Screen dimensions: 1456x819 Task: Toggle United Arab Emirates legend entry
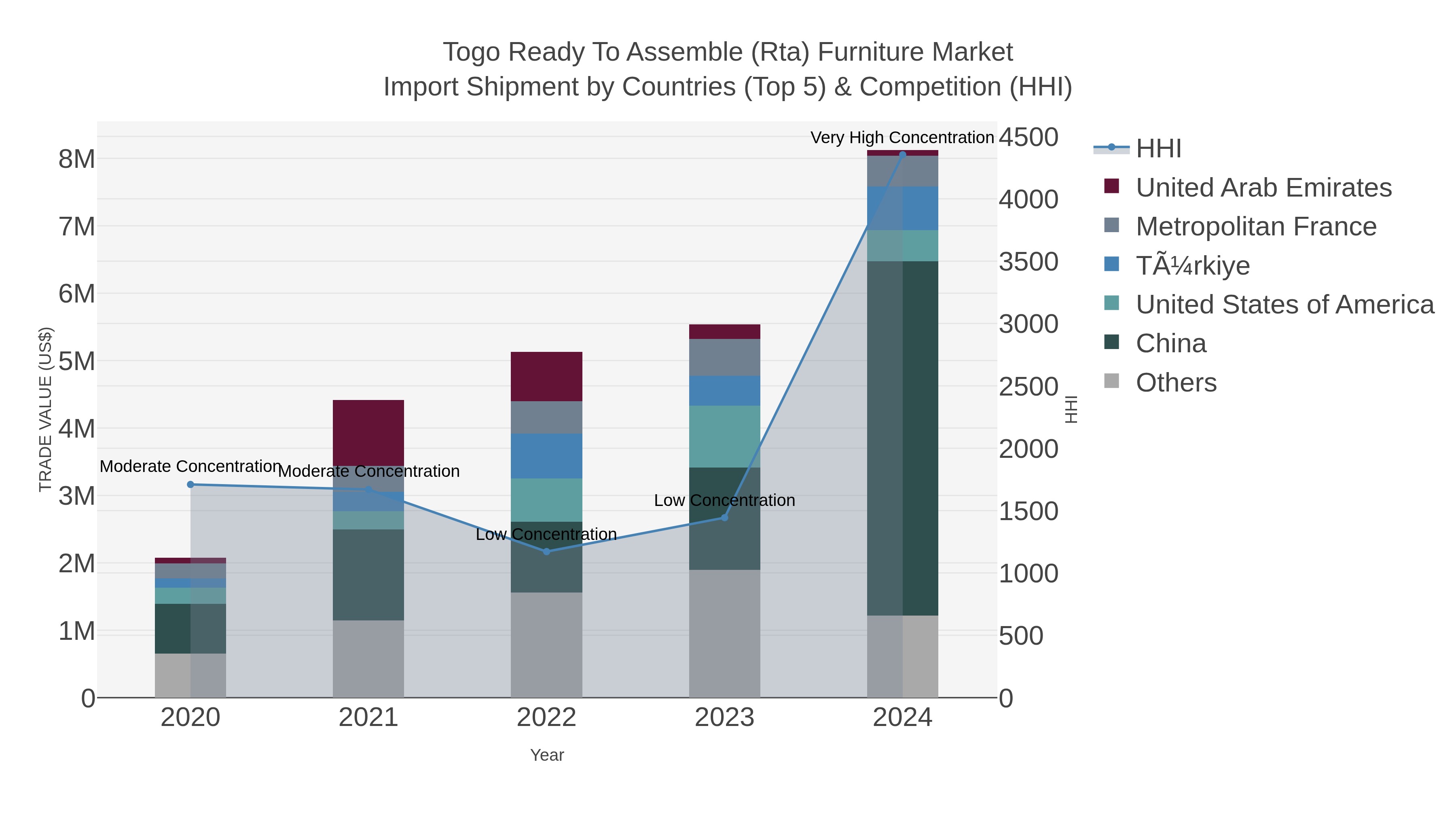pos(1248,187)
